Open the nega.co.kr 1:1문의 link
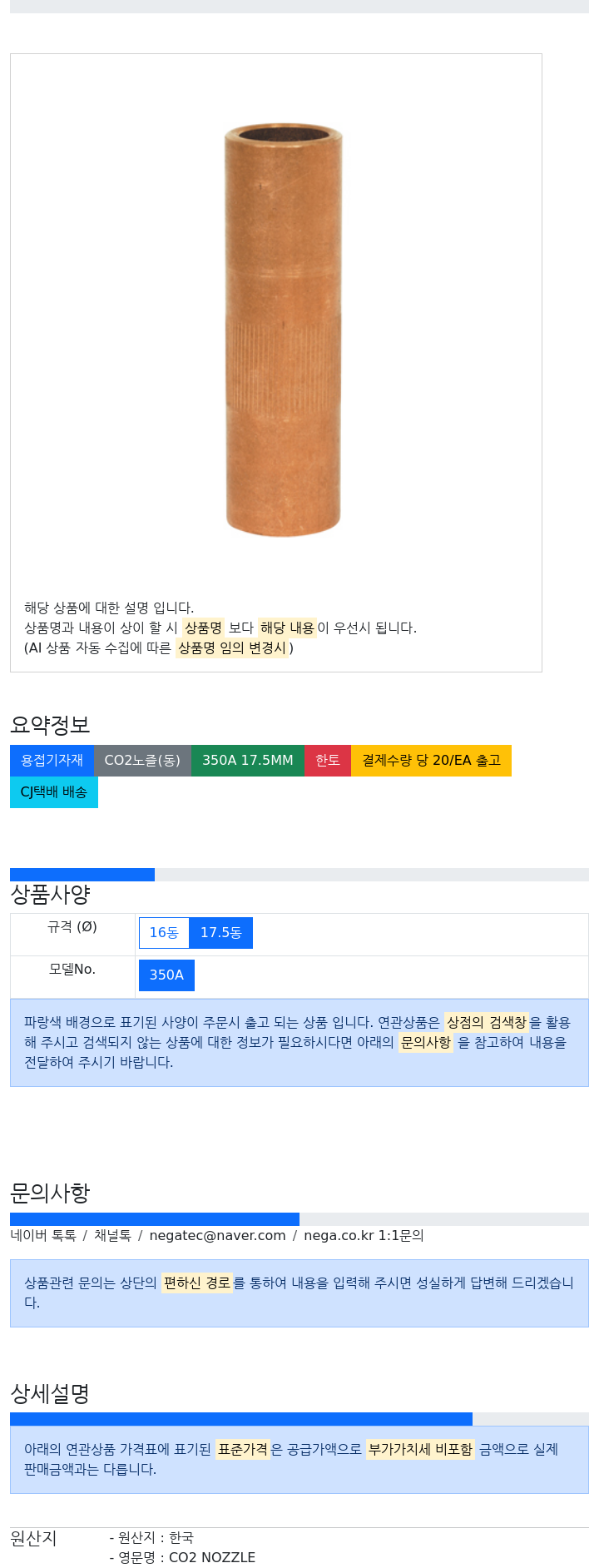Viewport: 599px width, 1568px height. pos(364,1236)
